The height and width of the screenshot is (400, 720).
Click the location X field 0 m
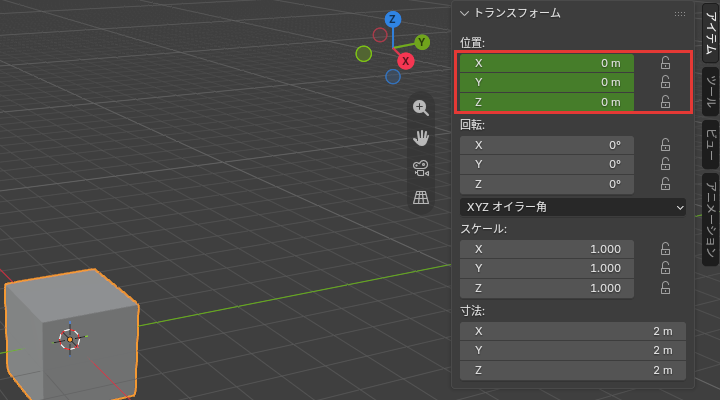coord(547,63)
